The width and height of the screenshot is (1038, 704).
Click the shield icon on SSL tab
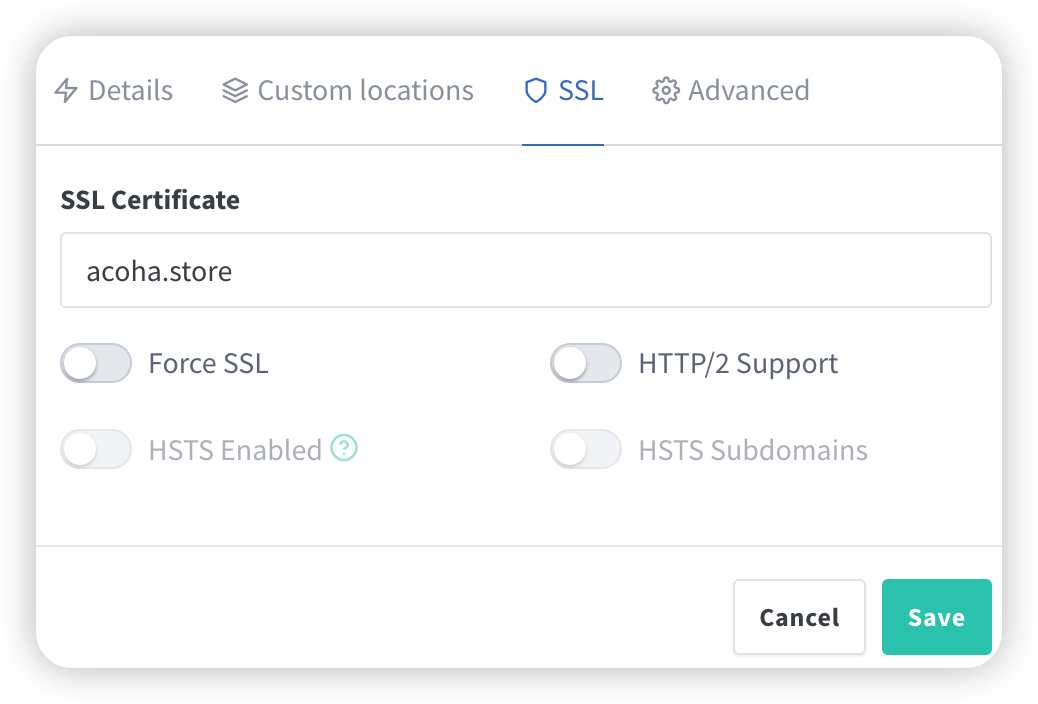(536, 91)
